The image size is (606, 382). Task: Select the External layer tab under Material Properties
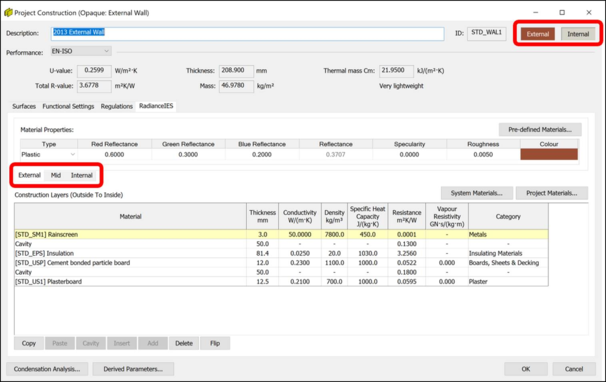[x=29, y=175]
